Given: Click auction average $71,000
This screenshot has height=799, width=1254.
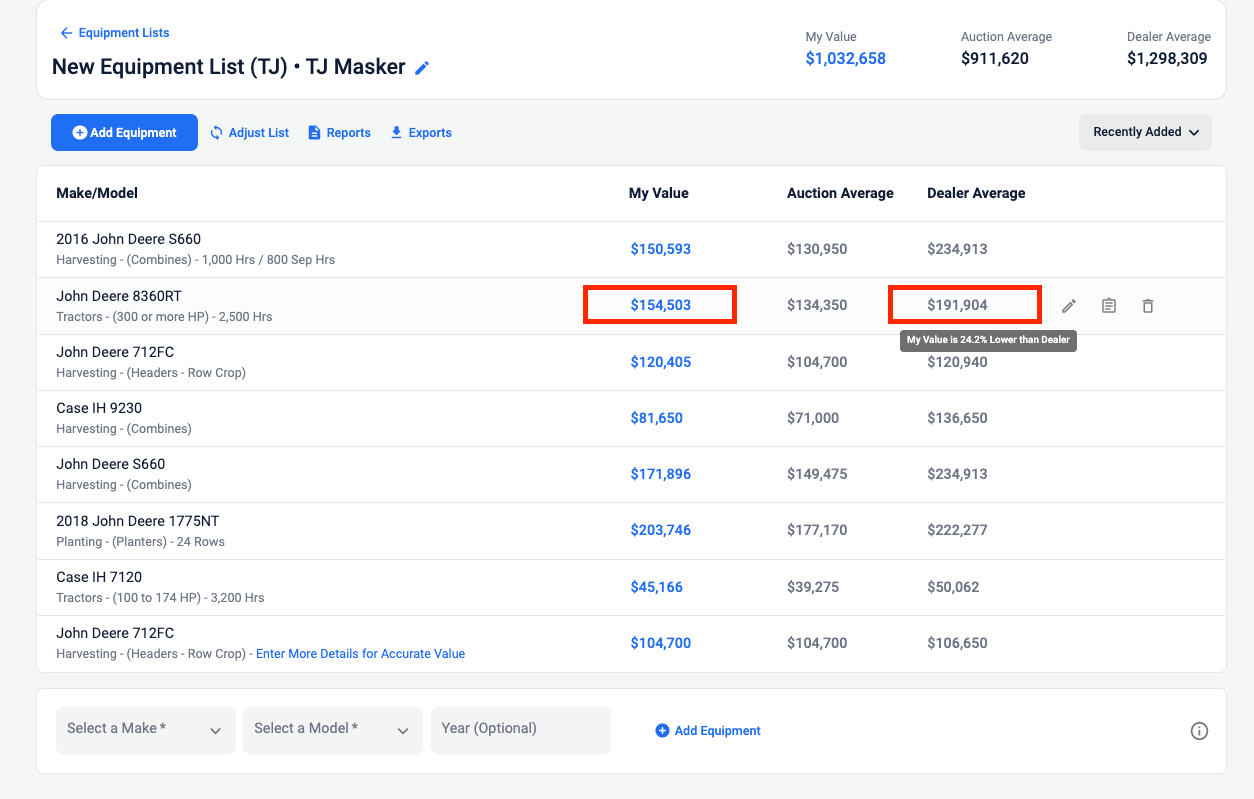Looking at the screenshot, I should (x=813, y=418).
